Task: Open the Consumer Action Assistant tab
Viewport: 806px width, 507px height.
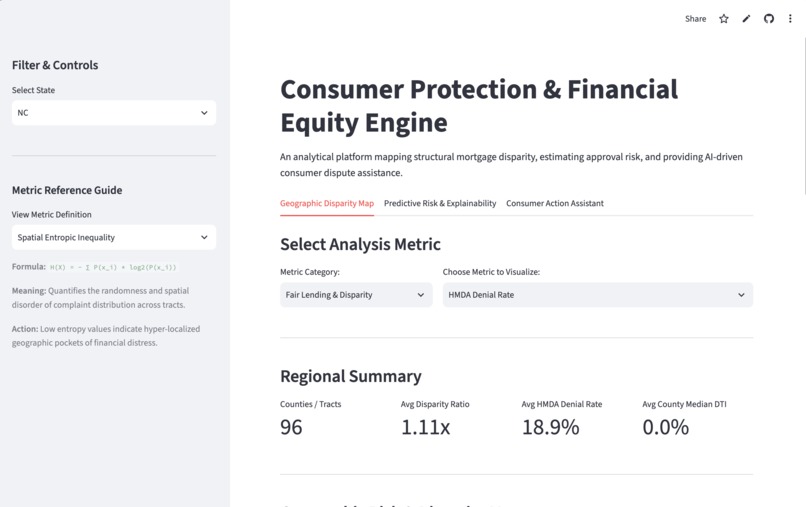Action: pyautogui.click(x=555, y=204)
